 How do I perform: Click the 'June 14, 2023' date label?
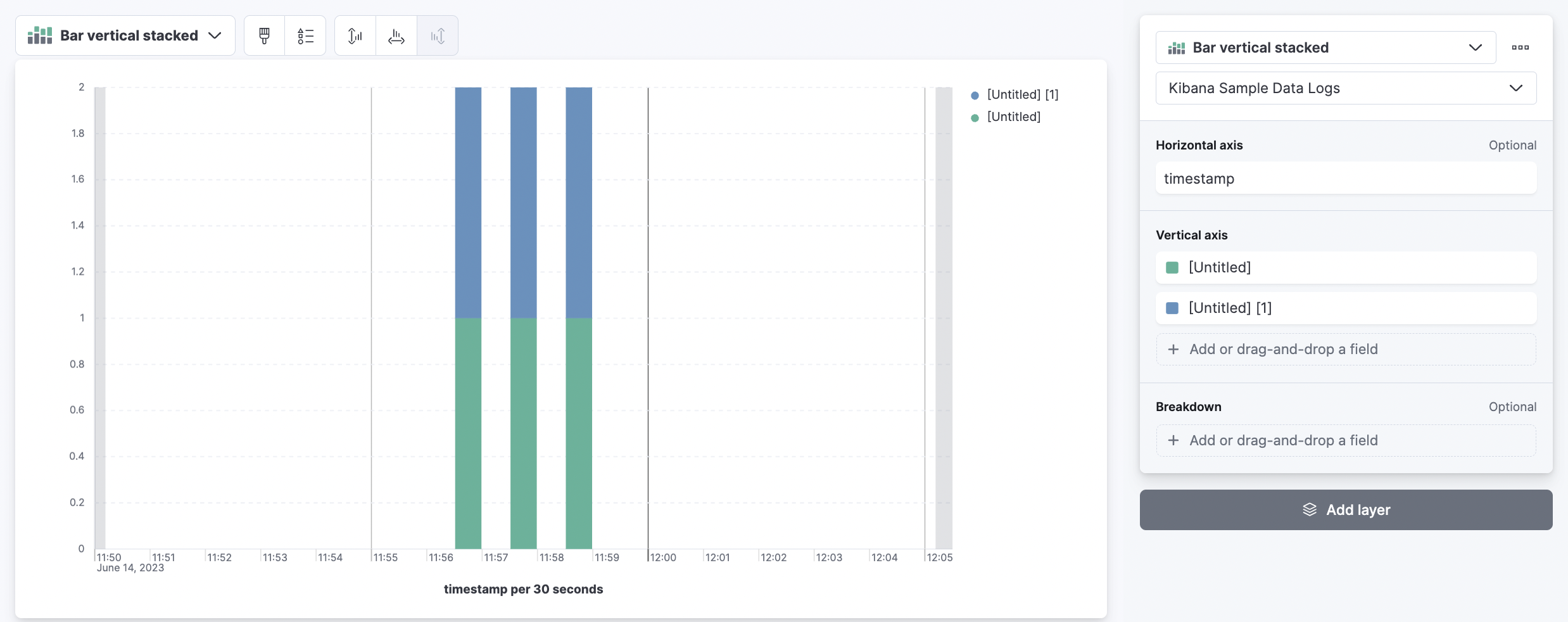point(130,568)
